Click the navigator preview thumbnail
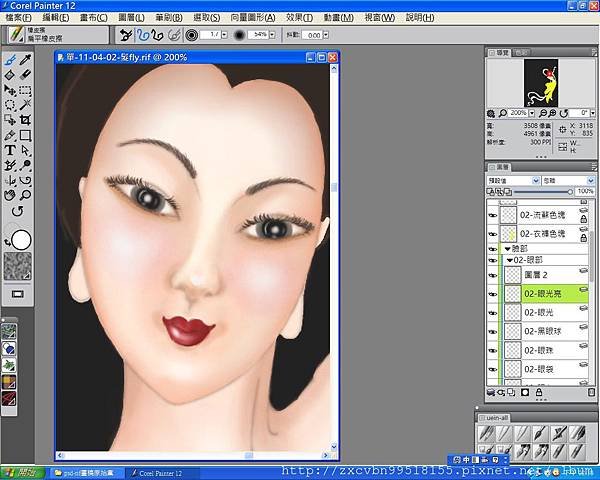Image resolution: width=600 pixels, height=480 pixels. tap(541, 83)
